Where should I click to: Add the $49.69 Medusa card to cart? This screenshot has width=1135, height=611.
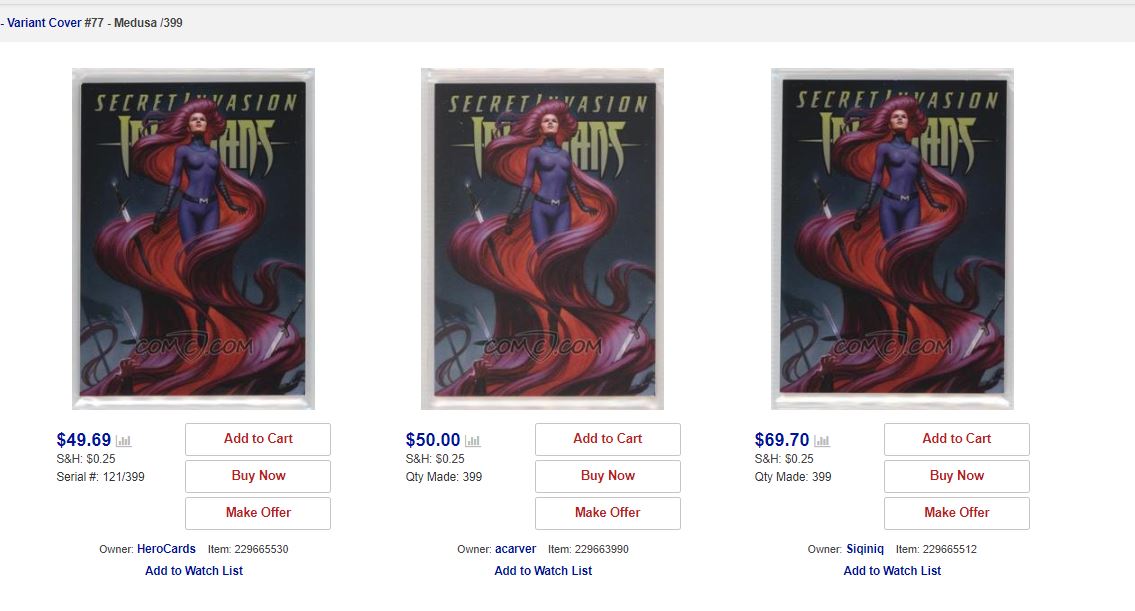[258, 439]
